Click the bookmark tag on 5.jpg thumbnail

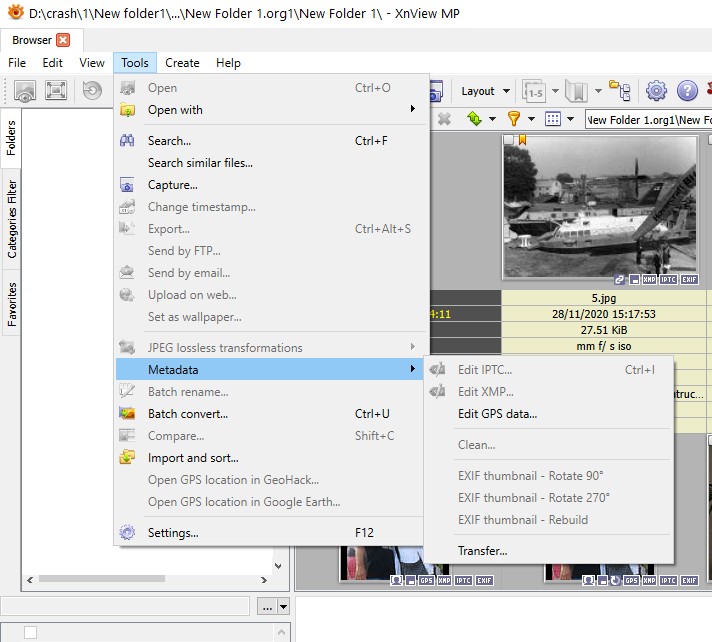[522, 141]
